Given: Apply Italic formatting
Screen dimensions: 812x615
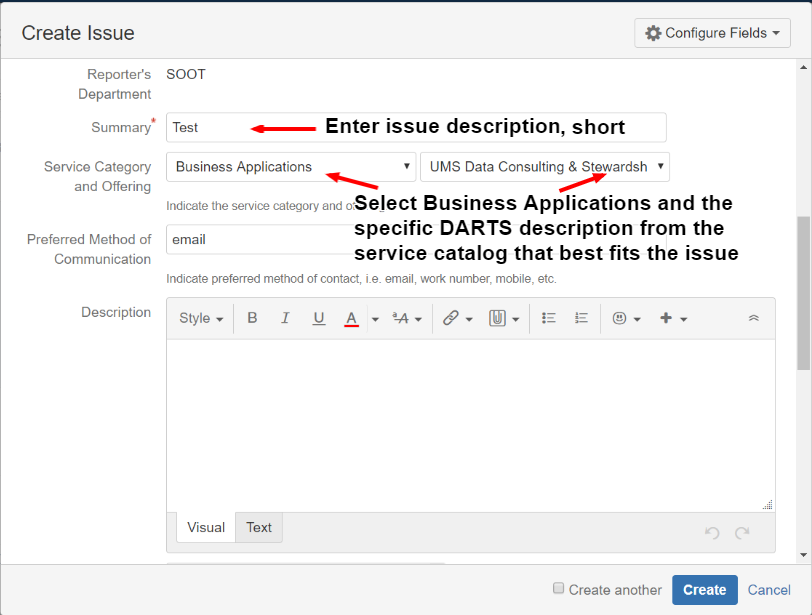Looking at the screenshot, I should pyautogui.click(x=285, y=318).
